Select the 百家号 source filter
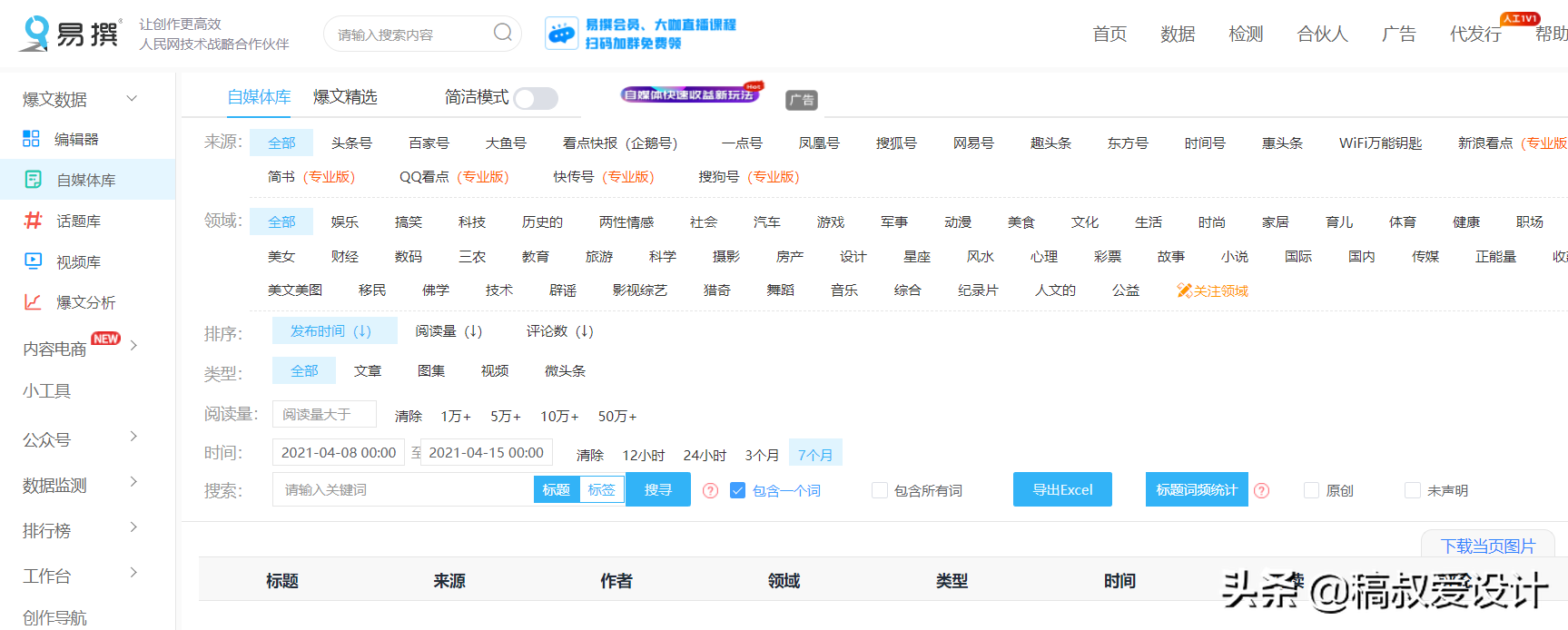 coord(429,143)
